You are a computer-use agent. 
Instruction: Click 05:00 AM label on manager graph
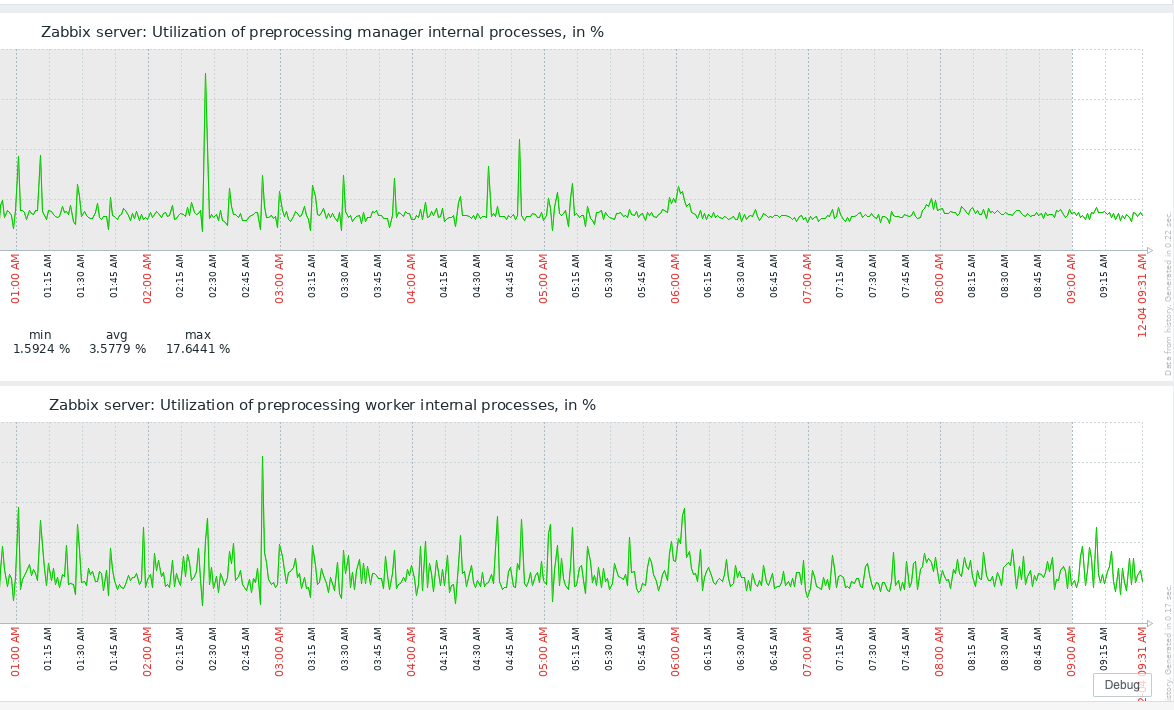click(544, 279)
